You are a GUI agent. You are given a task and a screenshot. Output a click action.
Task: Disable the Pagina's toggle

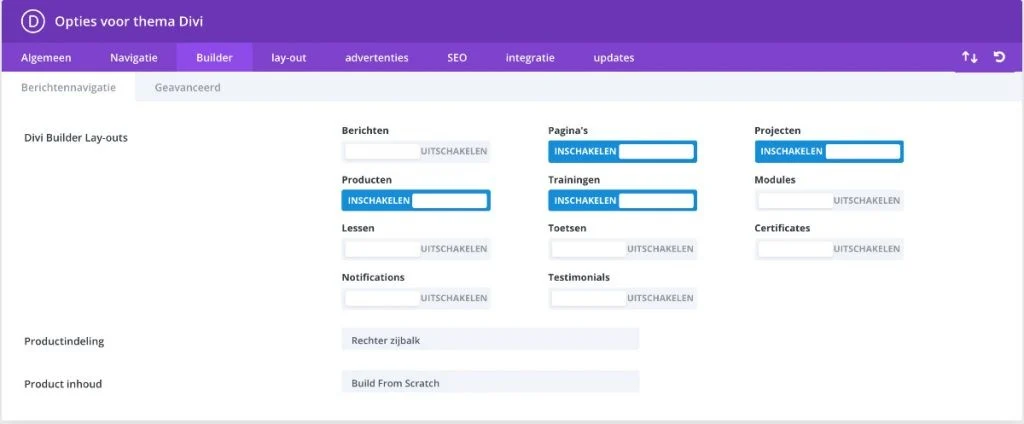click(x=622, y=152)
